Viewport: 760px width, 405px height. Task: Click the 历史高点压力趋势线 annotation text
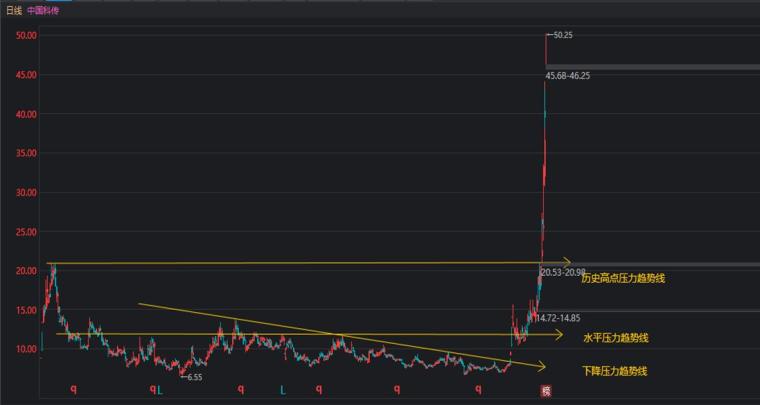pyautogui.click(x=623, y=279)
